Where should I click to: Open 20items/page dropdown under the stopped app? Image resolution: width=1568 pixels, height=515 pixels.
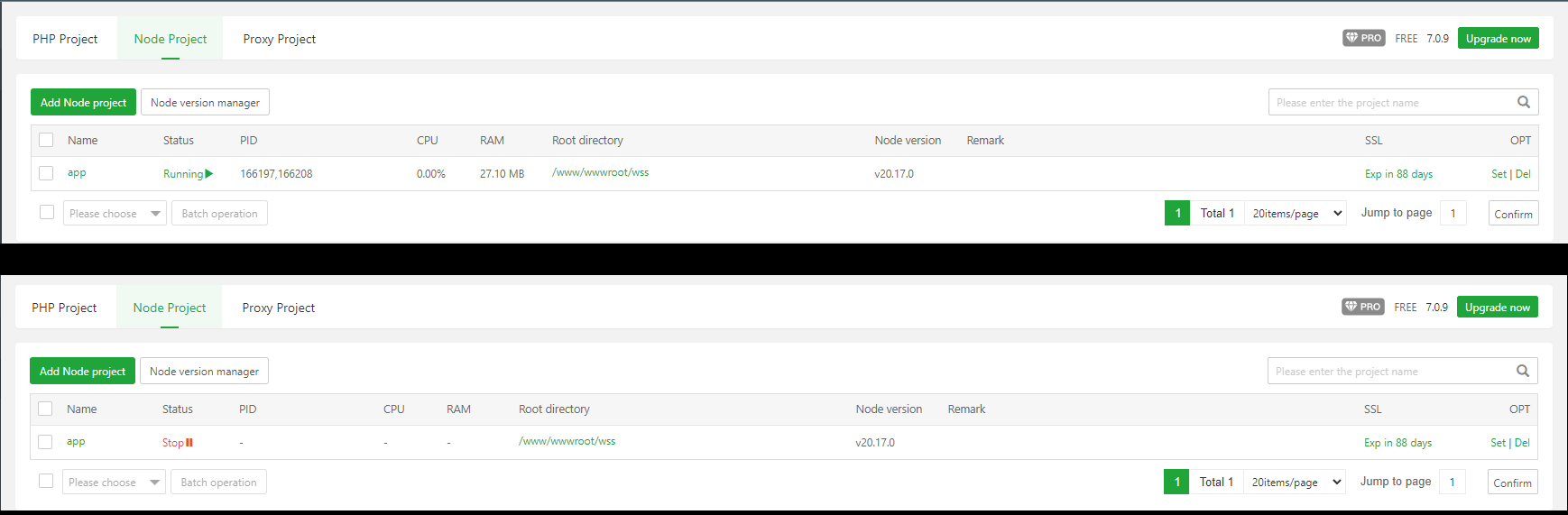(x=1295, y=483)
